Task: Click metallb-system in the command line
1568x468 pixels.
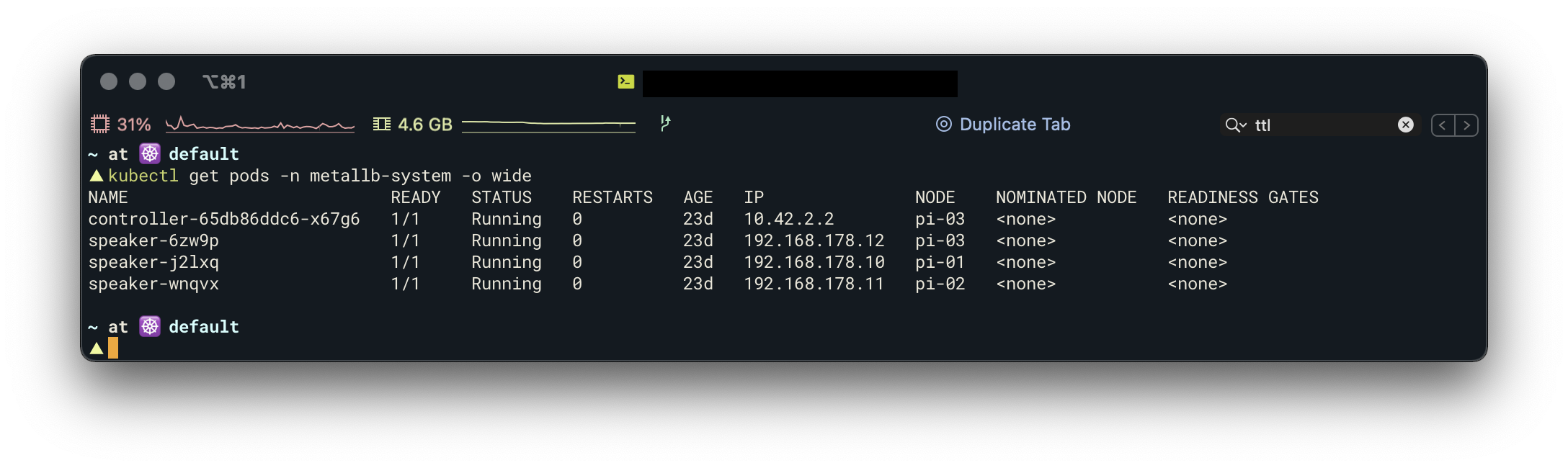Action: point(380,176)
